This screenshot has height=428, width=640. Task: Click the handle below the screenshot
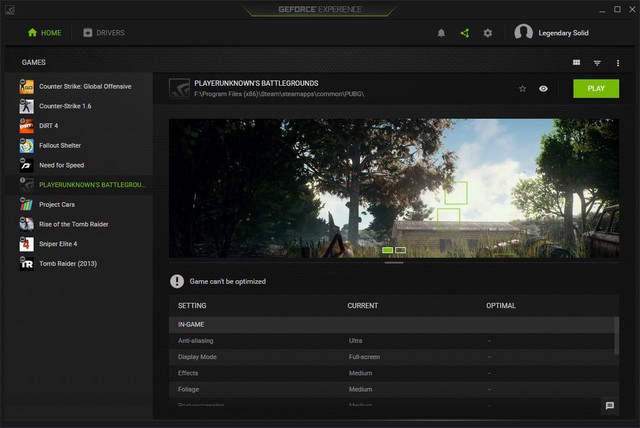pos(394,263)
